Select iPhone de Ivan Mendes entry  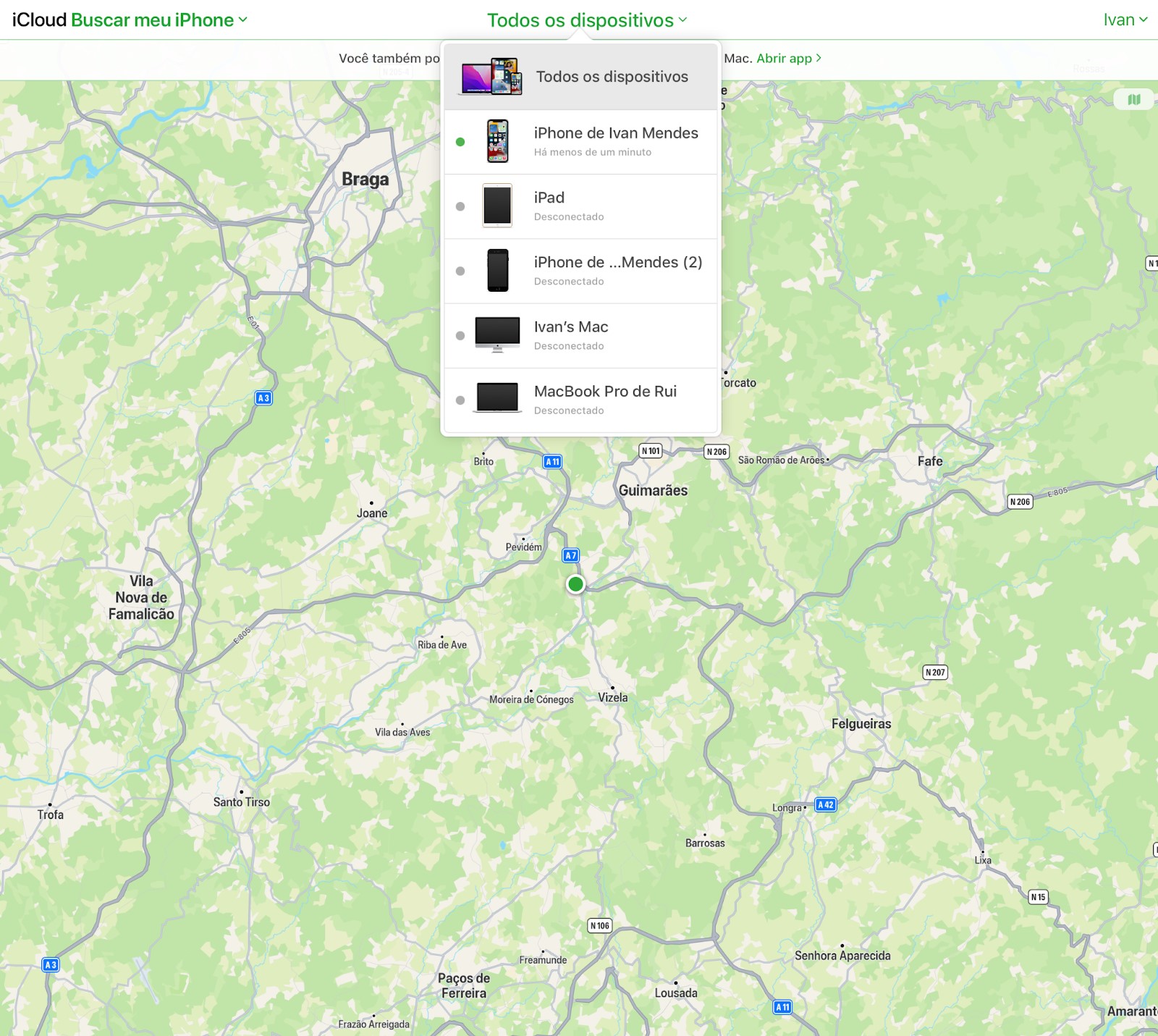click(580, 142)
